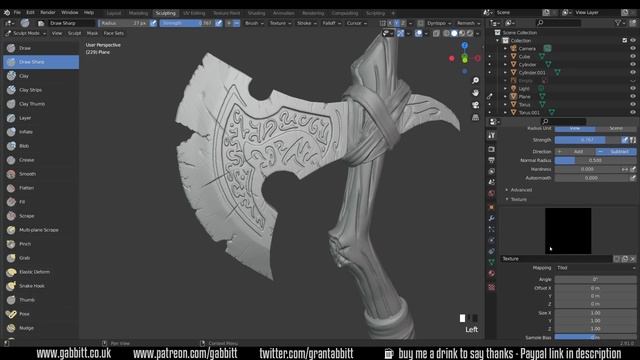The image size is (640, 360).
Task: Set Direction to Add
Action: (575, 151)
